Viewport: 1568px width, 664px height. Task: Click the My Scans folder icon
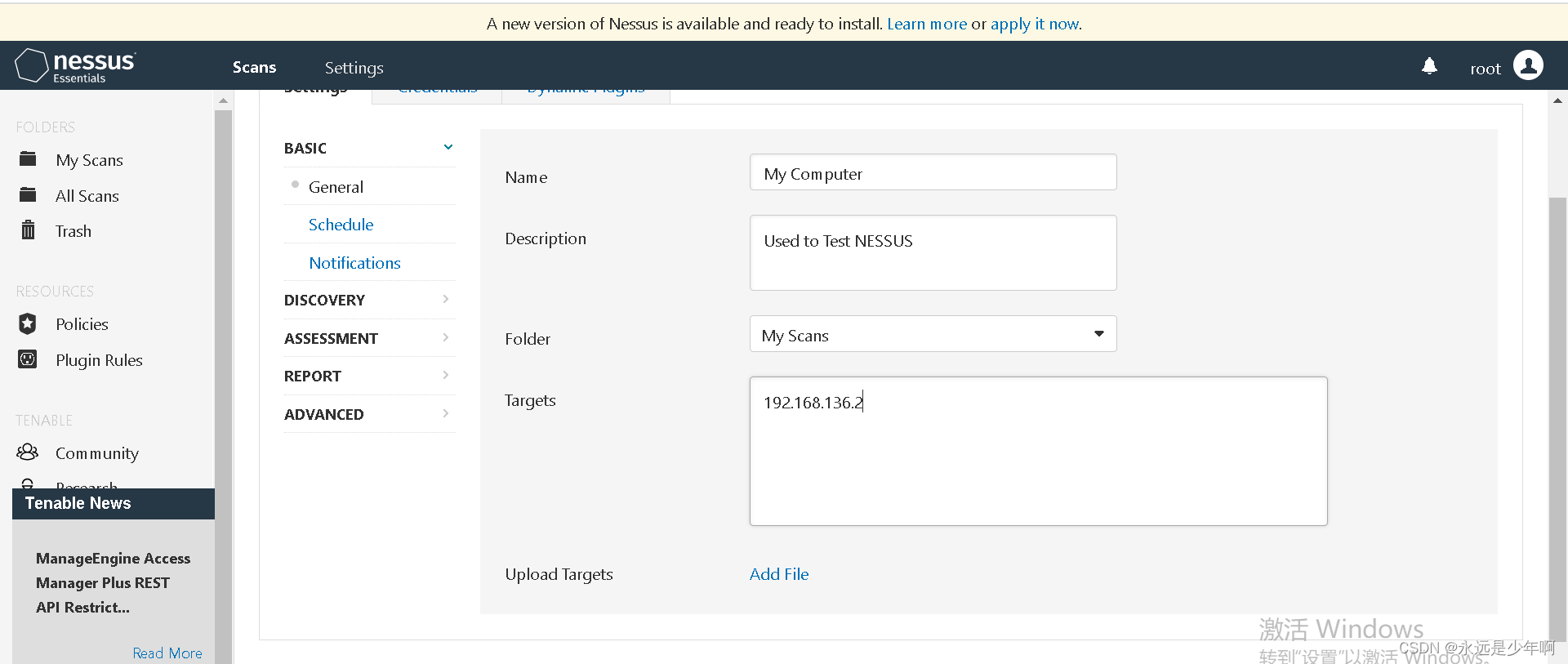point(28,158)
